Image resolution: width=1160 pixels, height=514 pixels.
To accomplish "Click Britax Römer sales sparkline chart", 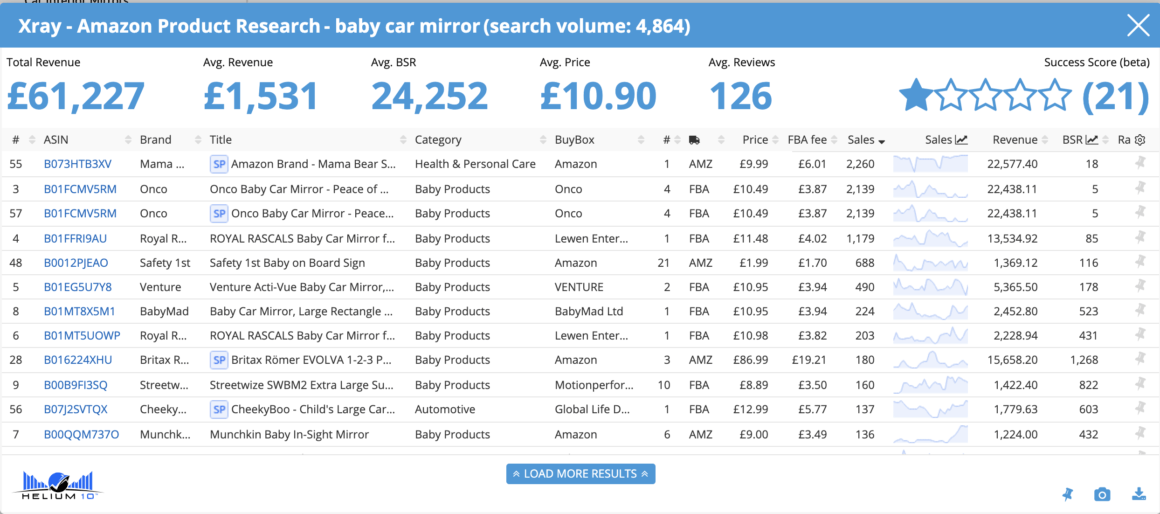I will (931, 361).
